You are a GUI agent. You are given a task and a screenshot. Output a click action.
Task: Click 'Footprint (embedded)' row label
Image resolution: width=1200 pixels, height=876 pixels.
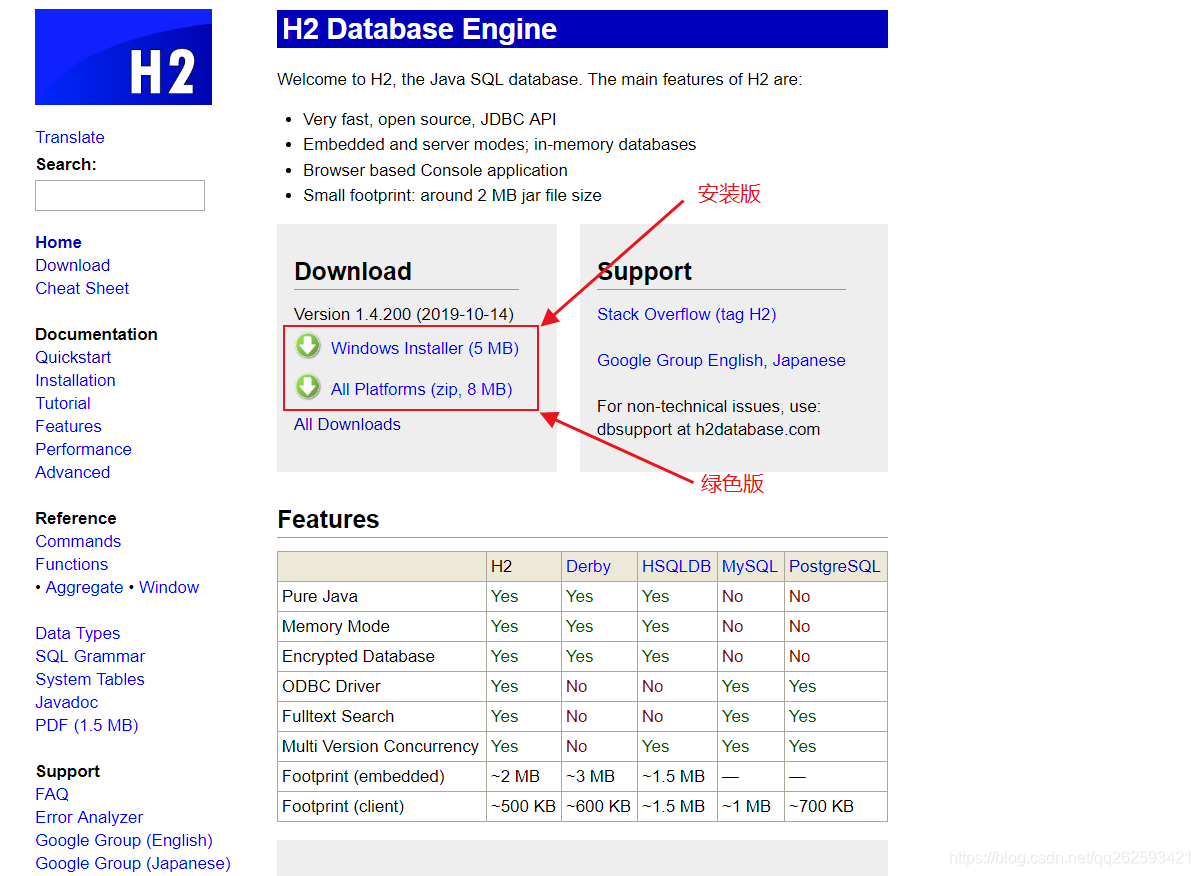click(x=361, y=776)
